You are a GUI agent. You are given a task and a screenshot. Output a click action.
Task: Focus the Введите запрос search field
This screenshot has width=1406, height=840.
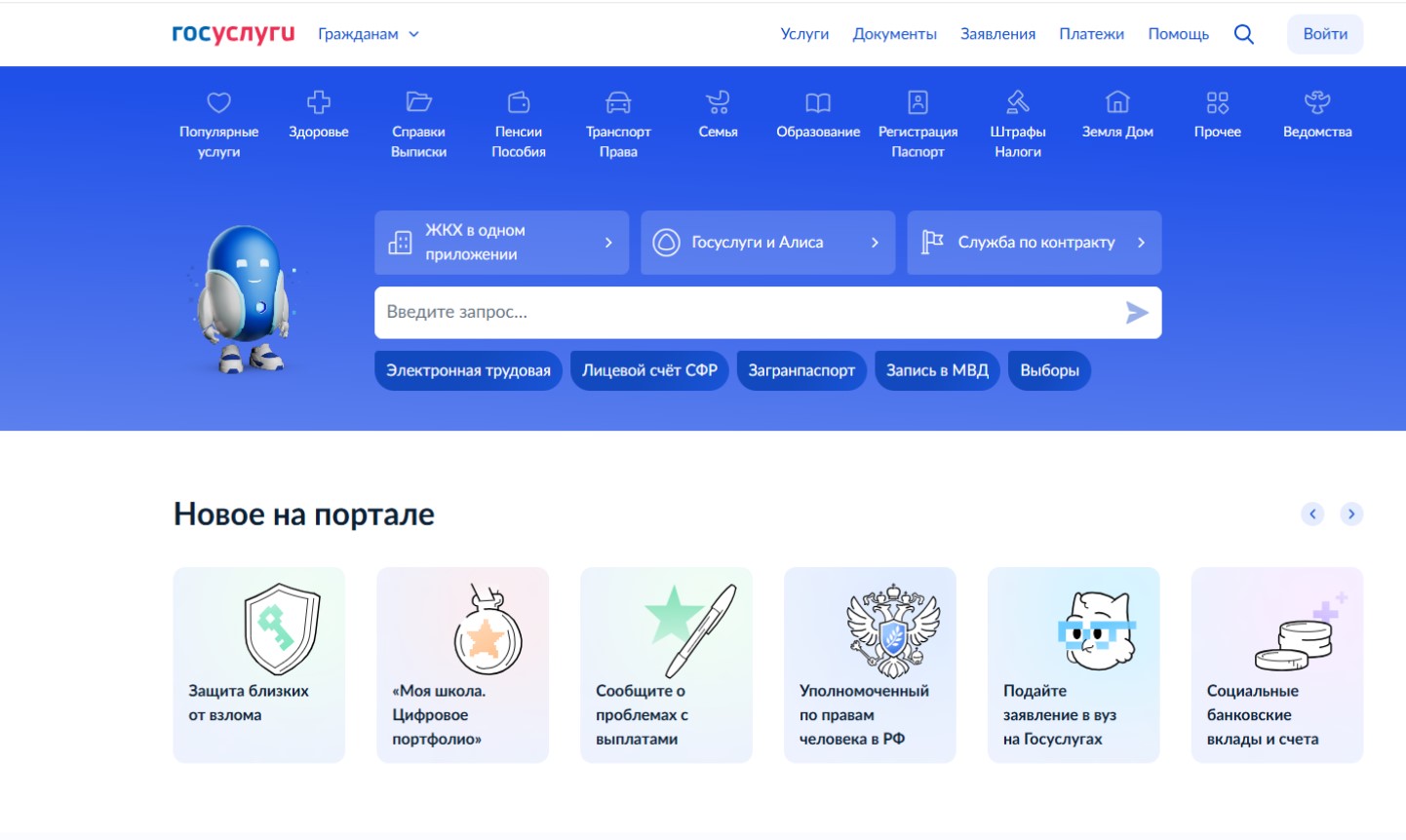(x=768, y=313)
